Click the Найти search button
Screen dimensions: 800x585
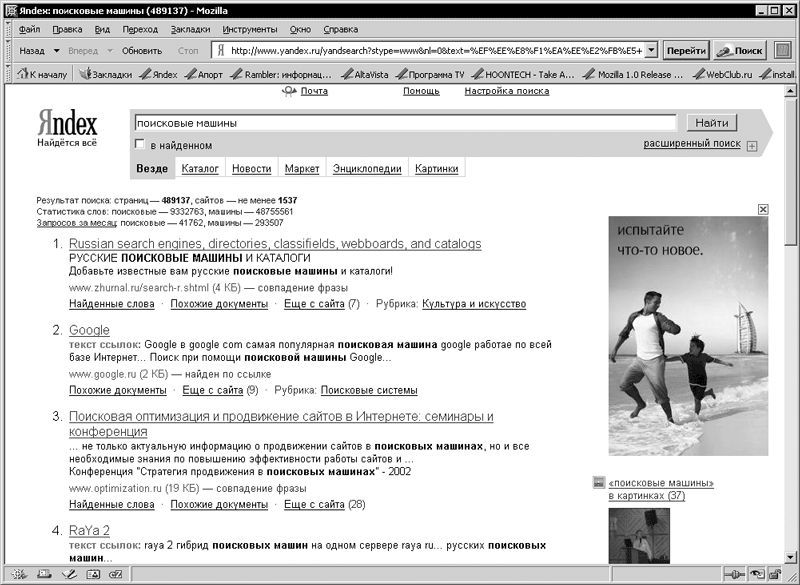(x=712, y=123)
